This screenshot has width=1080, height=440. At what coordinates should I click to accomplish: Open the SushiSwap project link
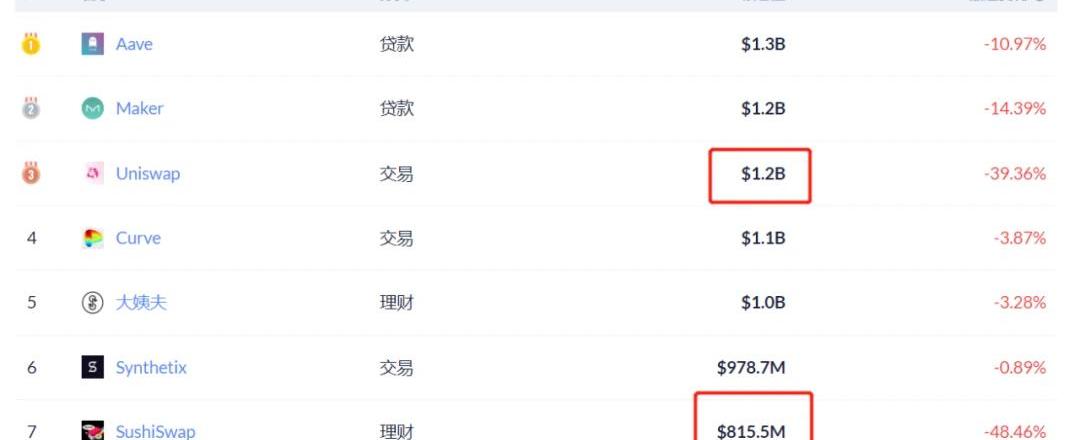pos(155,432)
